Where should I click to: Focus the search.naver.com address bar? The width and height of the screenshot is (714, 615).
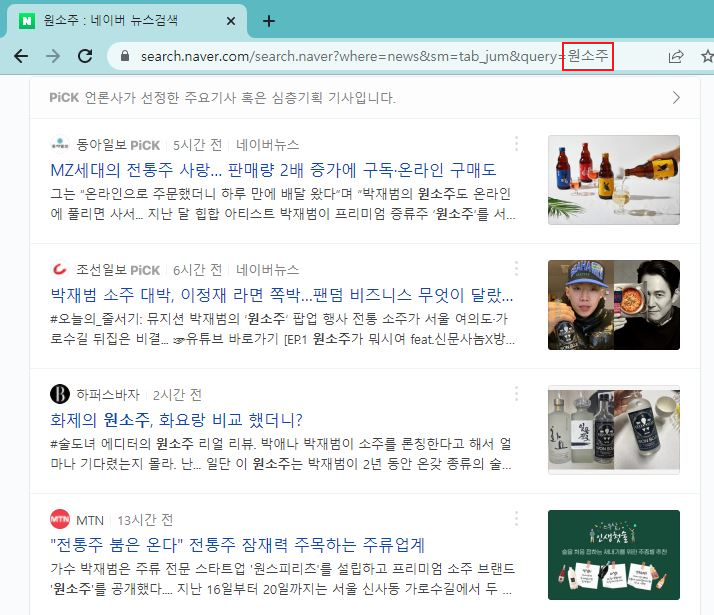click(375, 56)
